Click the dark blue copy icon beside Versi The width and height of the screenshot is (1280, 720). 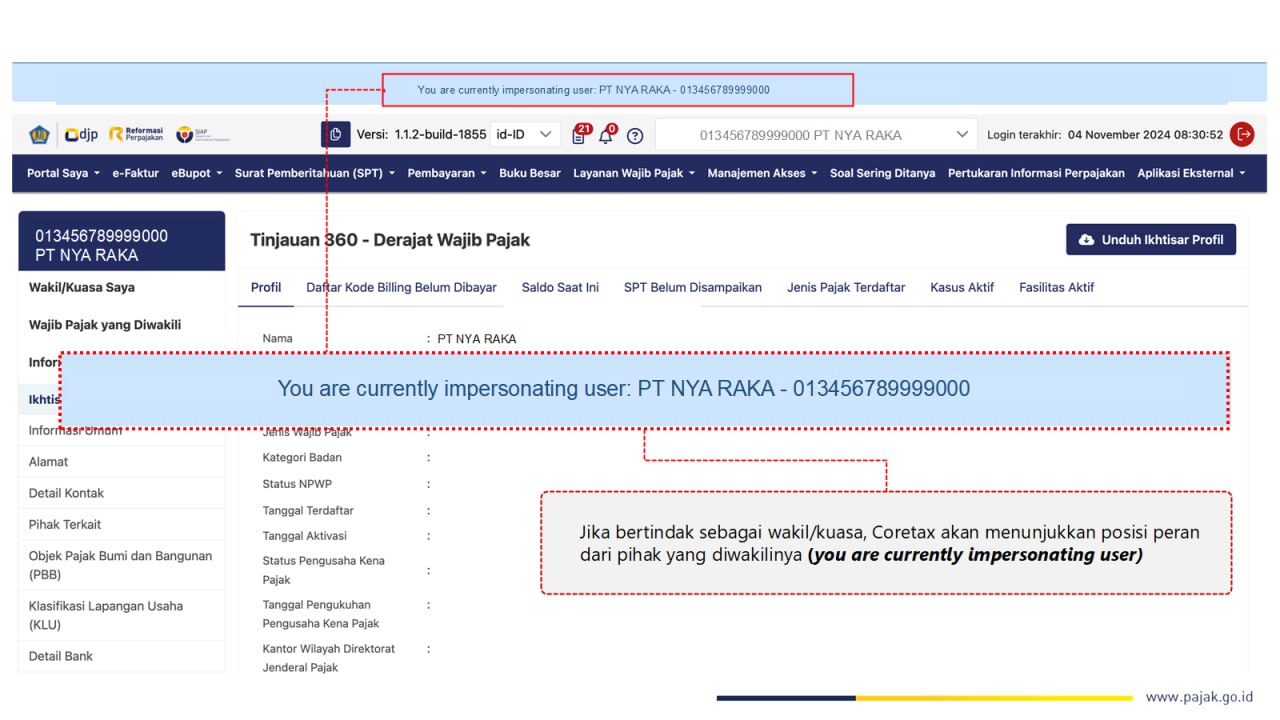click(335, 134)
